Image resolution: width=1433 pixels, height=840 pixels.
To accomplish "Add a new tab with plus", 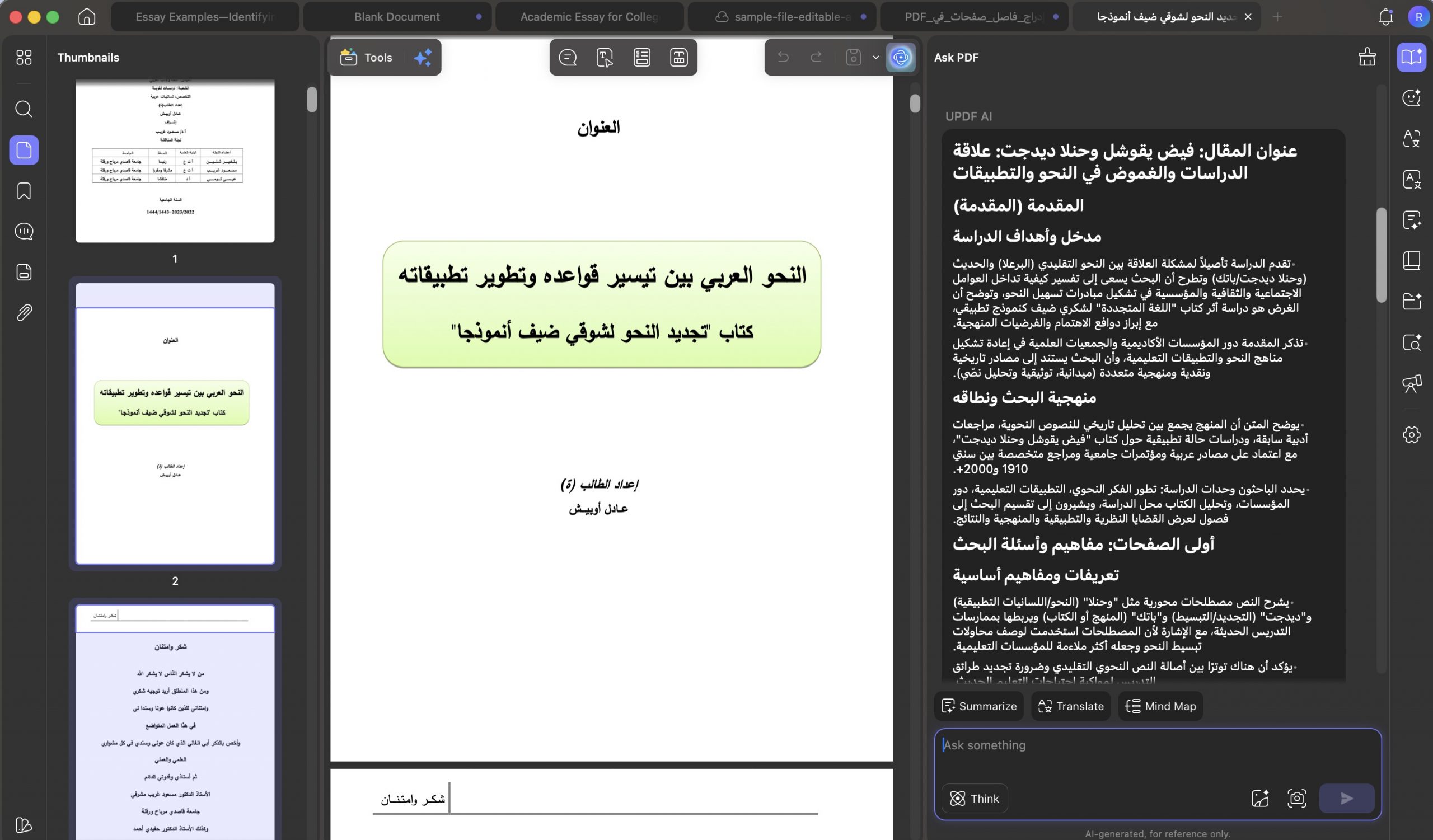I will coord(1277,16).
